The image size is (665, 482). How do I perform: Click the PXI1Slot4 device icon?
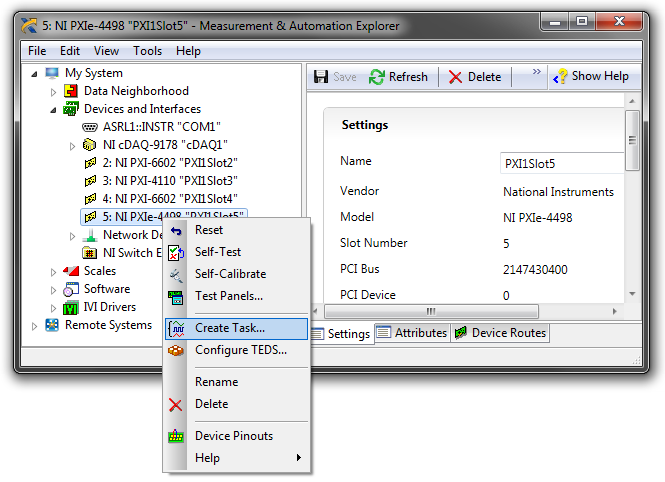pyautogui.click(x=90, y=199)
